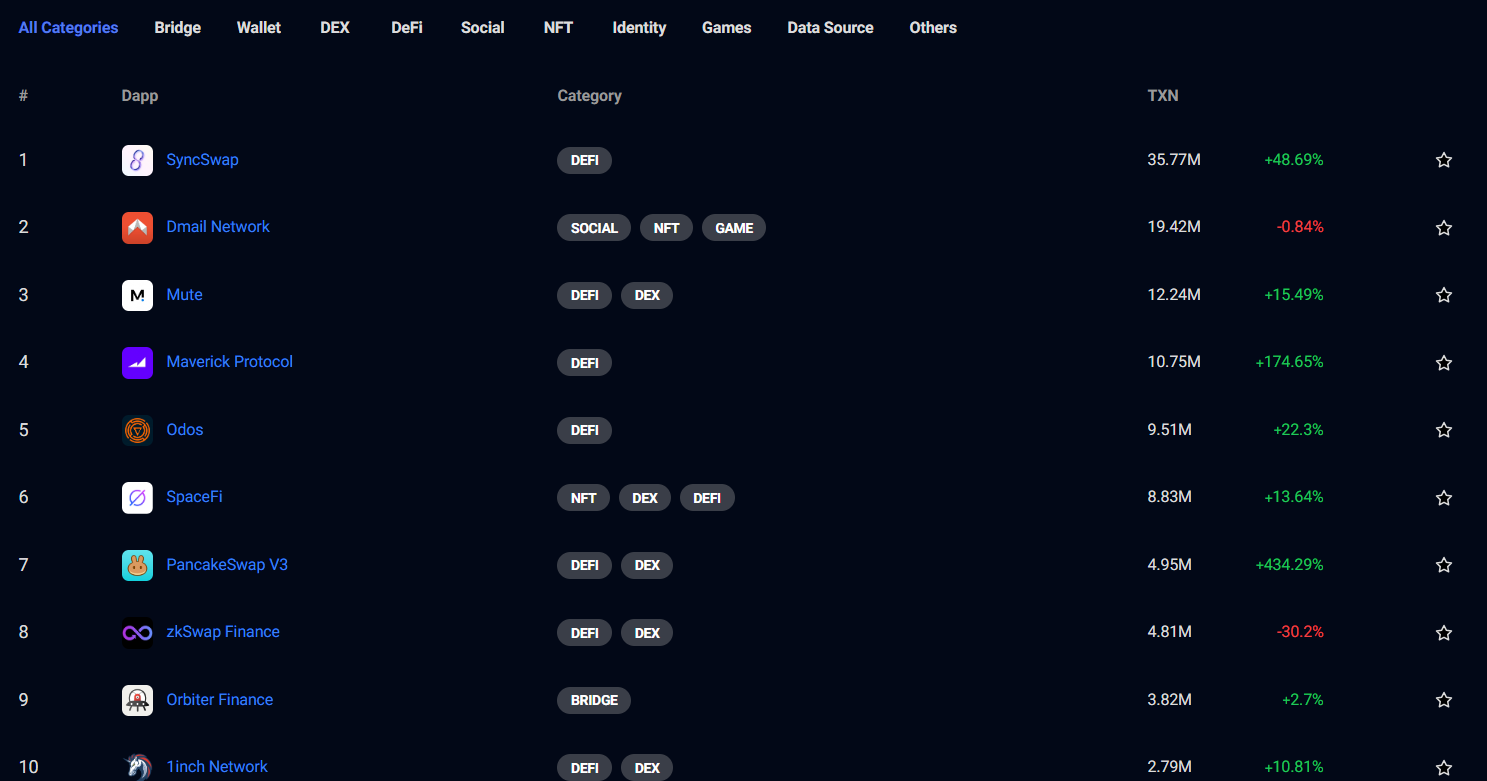The height and width of the screenshot is (781, 1487).
Task: Click the Dmail Network logo icon
Action: coord(137,227)
